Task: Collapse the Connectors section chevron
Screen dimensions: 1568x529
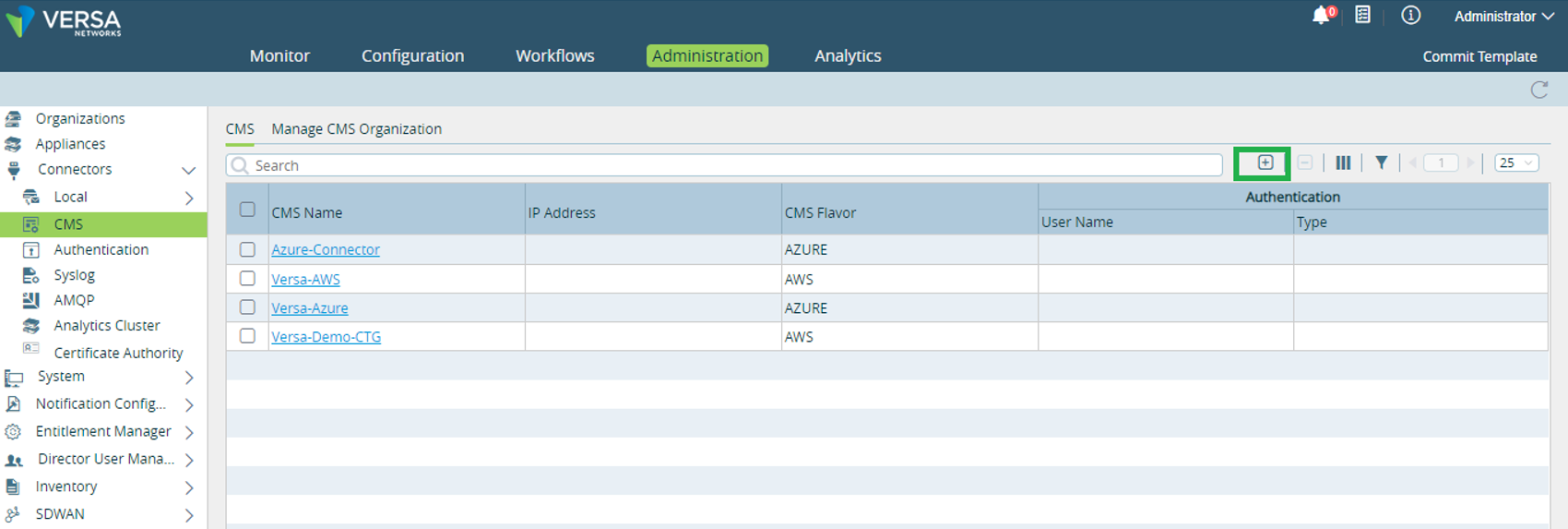Action: pyautogui.click(x=188, y=170)
